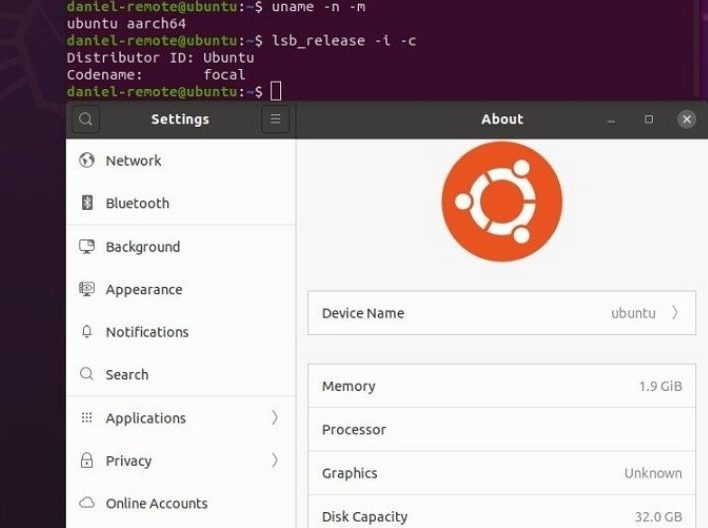This screenshot has height=528, width=708.
Task: Select Background in settings sidebar
Action: [181, 247]
